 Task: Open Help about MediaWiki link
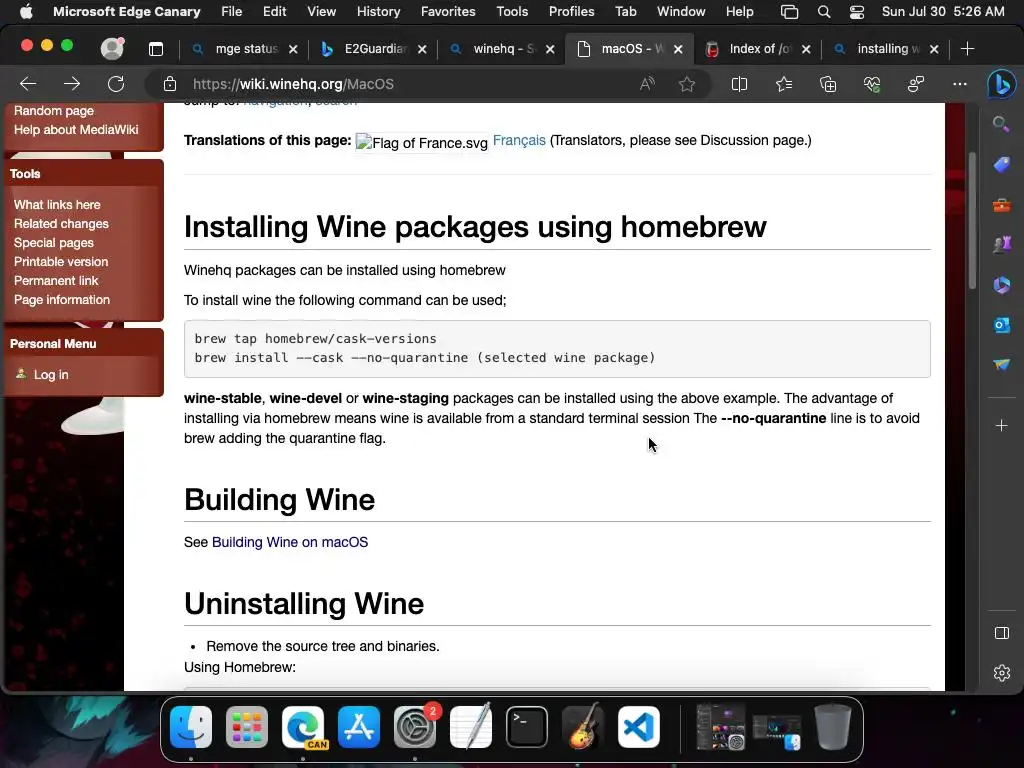(76, 129)
